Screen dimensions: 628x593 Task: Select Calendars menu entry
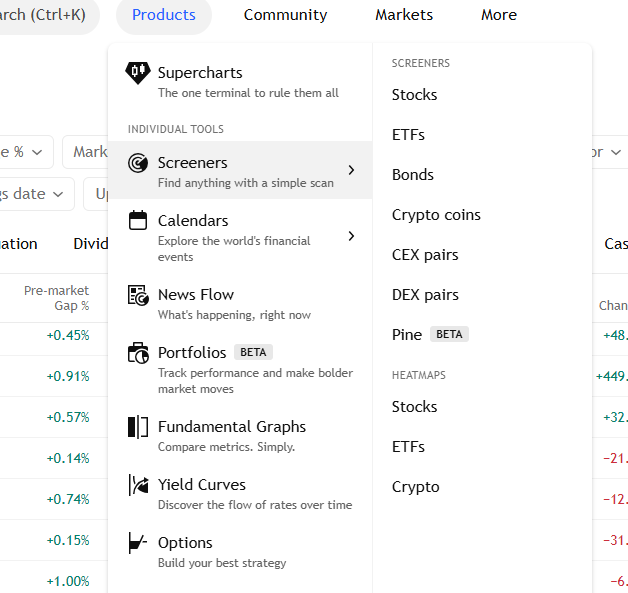(240, 237)
